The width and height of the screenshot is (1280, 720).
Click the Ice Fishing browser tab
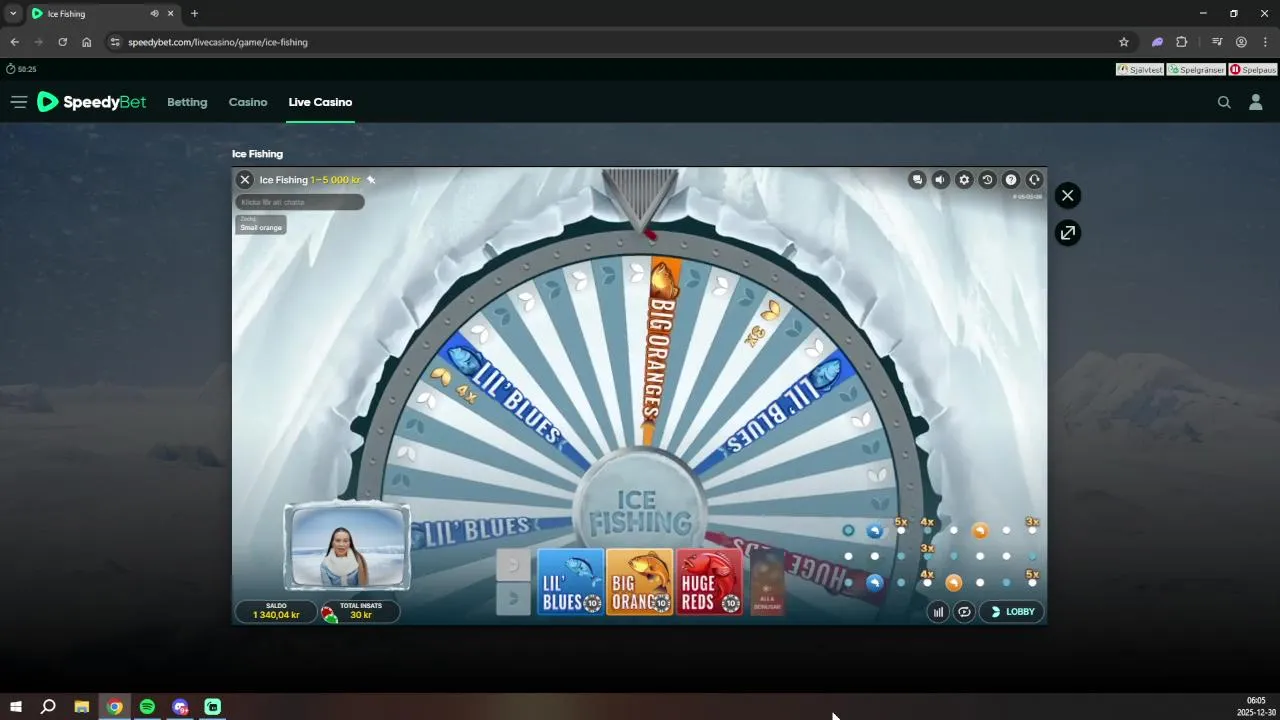(x=102, y=14)
